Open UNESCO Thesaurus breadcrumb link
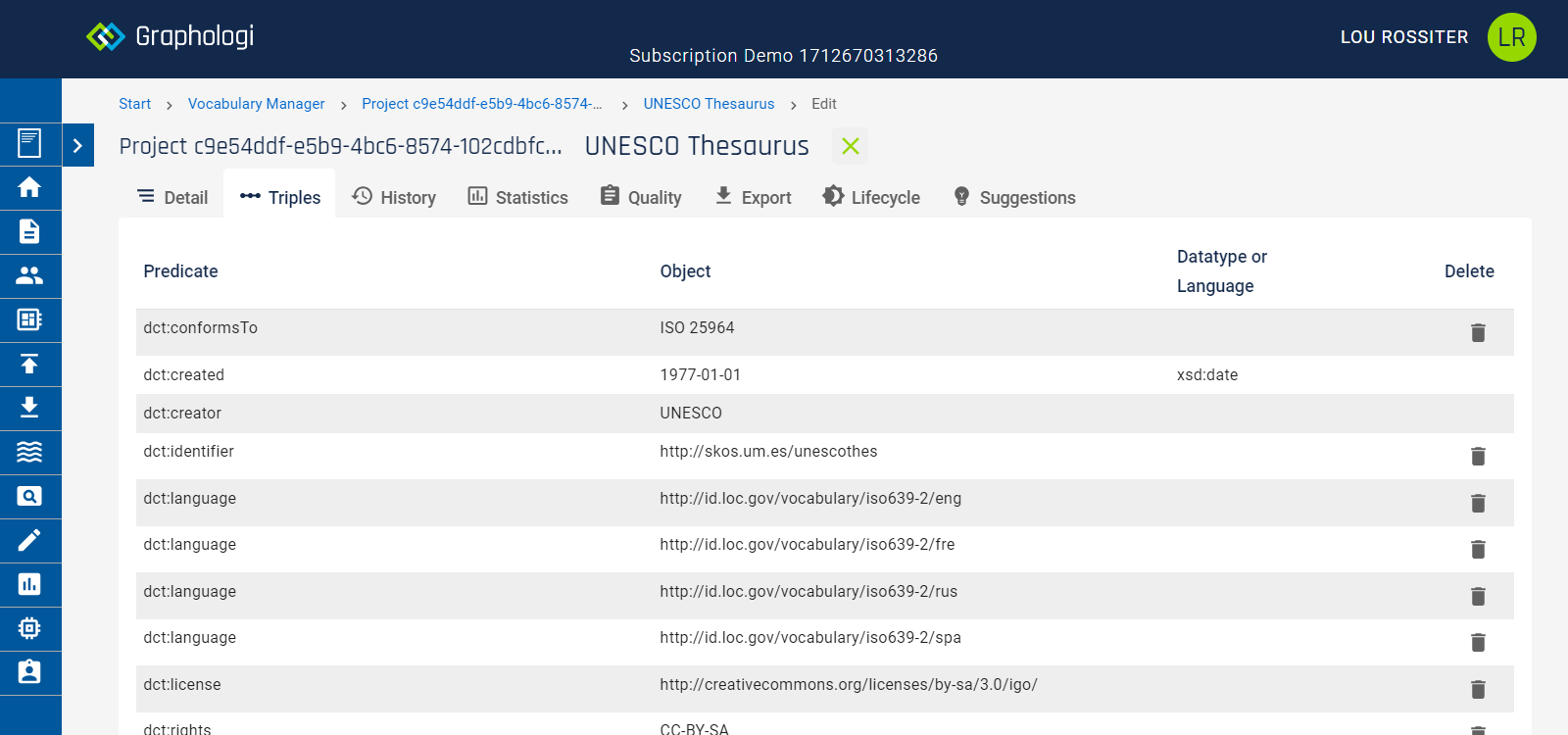1568x735 pixels. (x=709, y=104)
